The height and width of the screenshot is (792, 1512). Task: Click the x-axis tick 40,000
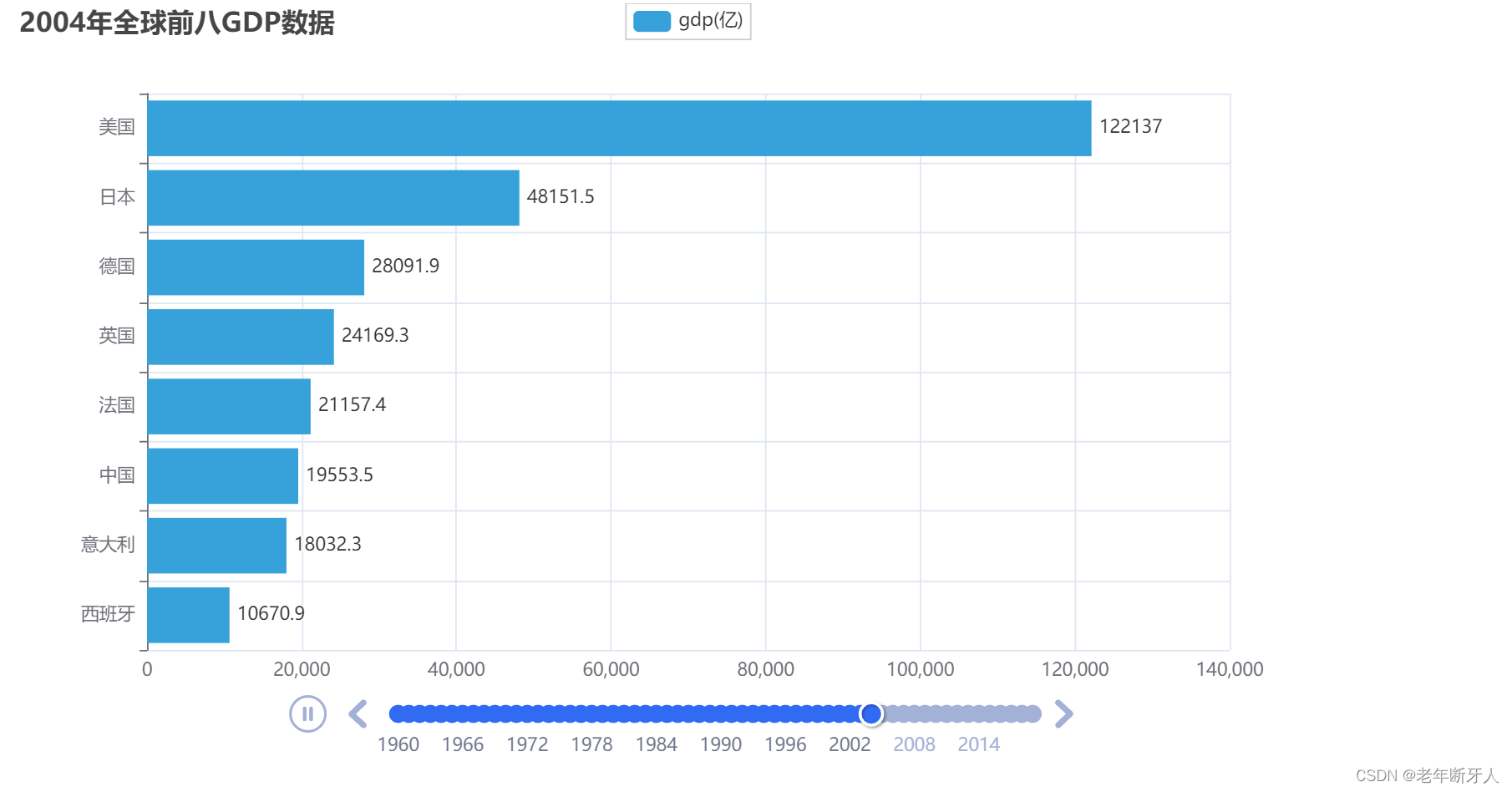click(x=456, y=669)
